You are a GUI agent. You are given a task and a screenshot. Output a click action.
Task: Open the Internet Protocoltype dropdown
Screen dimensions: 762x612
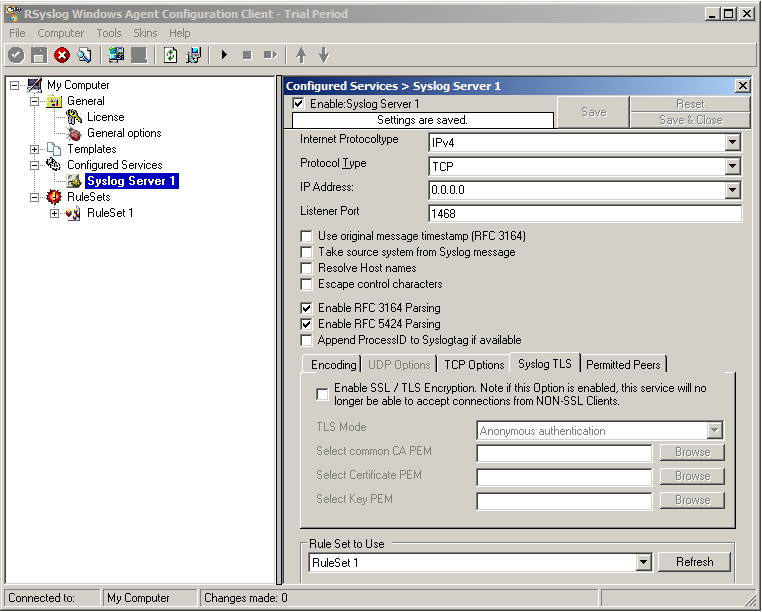coord(732,142)
